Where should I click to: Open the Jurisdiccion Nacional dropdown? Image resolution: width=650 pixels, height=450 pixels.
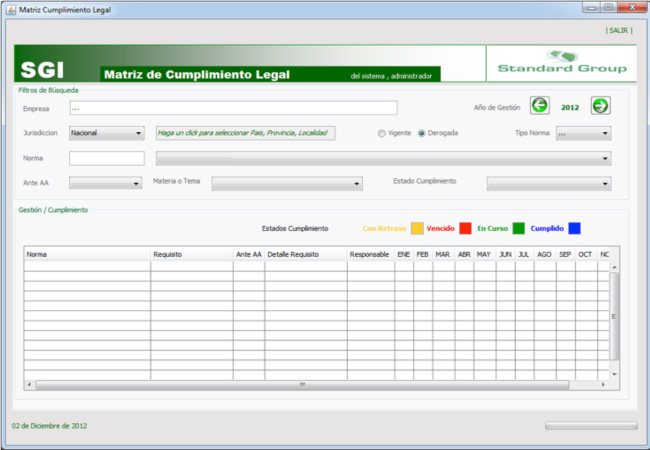click(x=107, y=133)
